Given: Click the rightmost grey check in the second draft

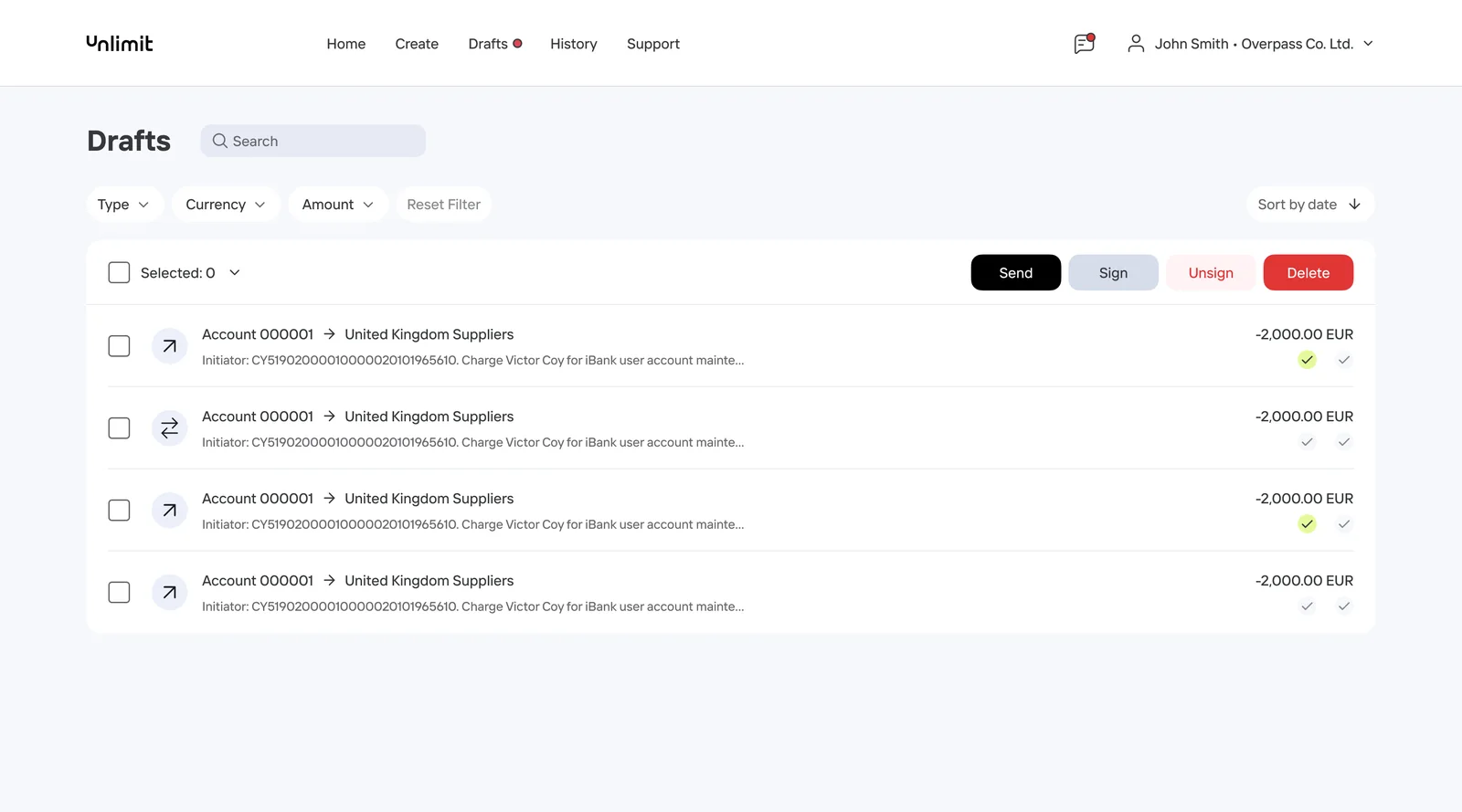Looking at the screenshot, I should coord(1344,442).
